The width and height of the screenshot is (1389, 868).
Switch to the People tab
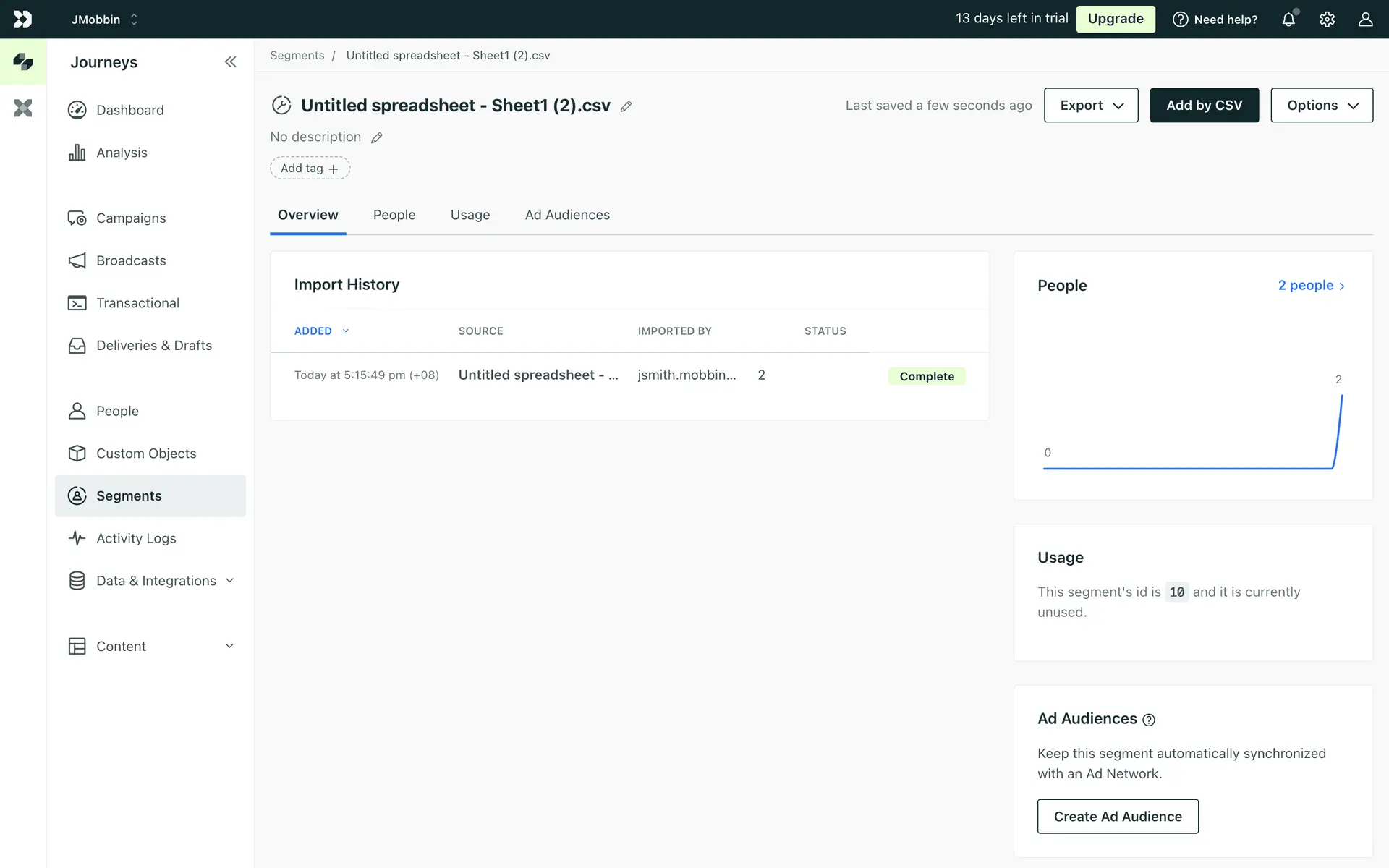point(394,215)
